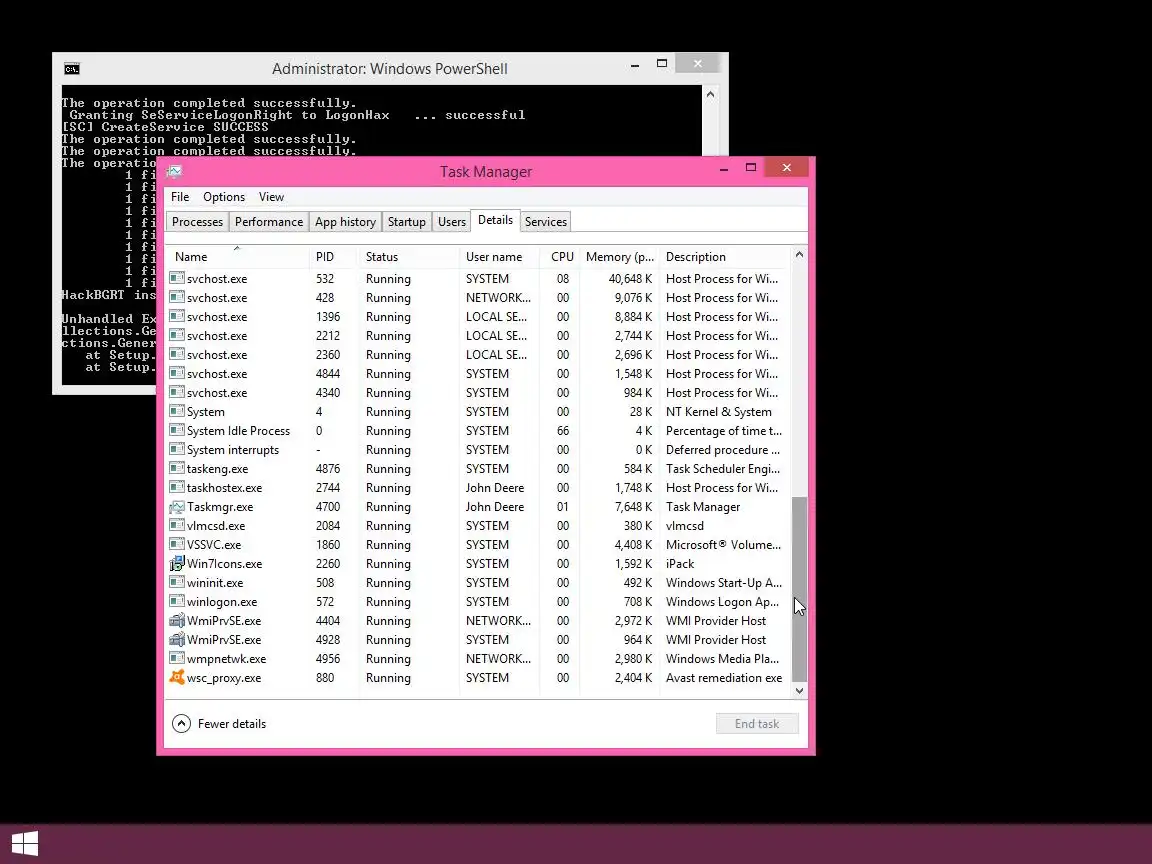The image size is (1152, 864).
Task: Click the Task Manager scrollbar up arrow
Action: [799, 254]
